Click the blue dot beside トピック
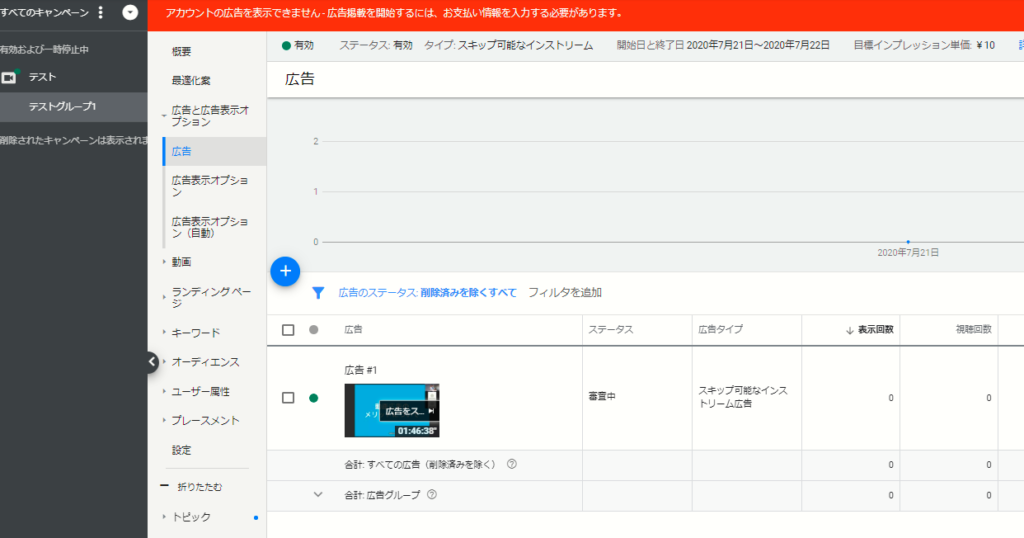The image size is (1024, 538). click(x=256, y=518)
